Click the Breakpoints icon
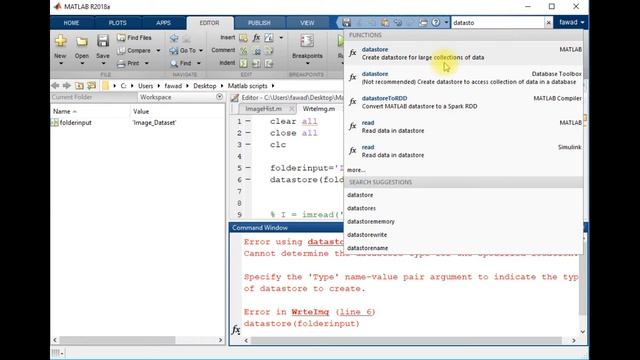The width and height of the screenshot is (640, 360). [307, 41]
